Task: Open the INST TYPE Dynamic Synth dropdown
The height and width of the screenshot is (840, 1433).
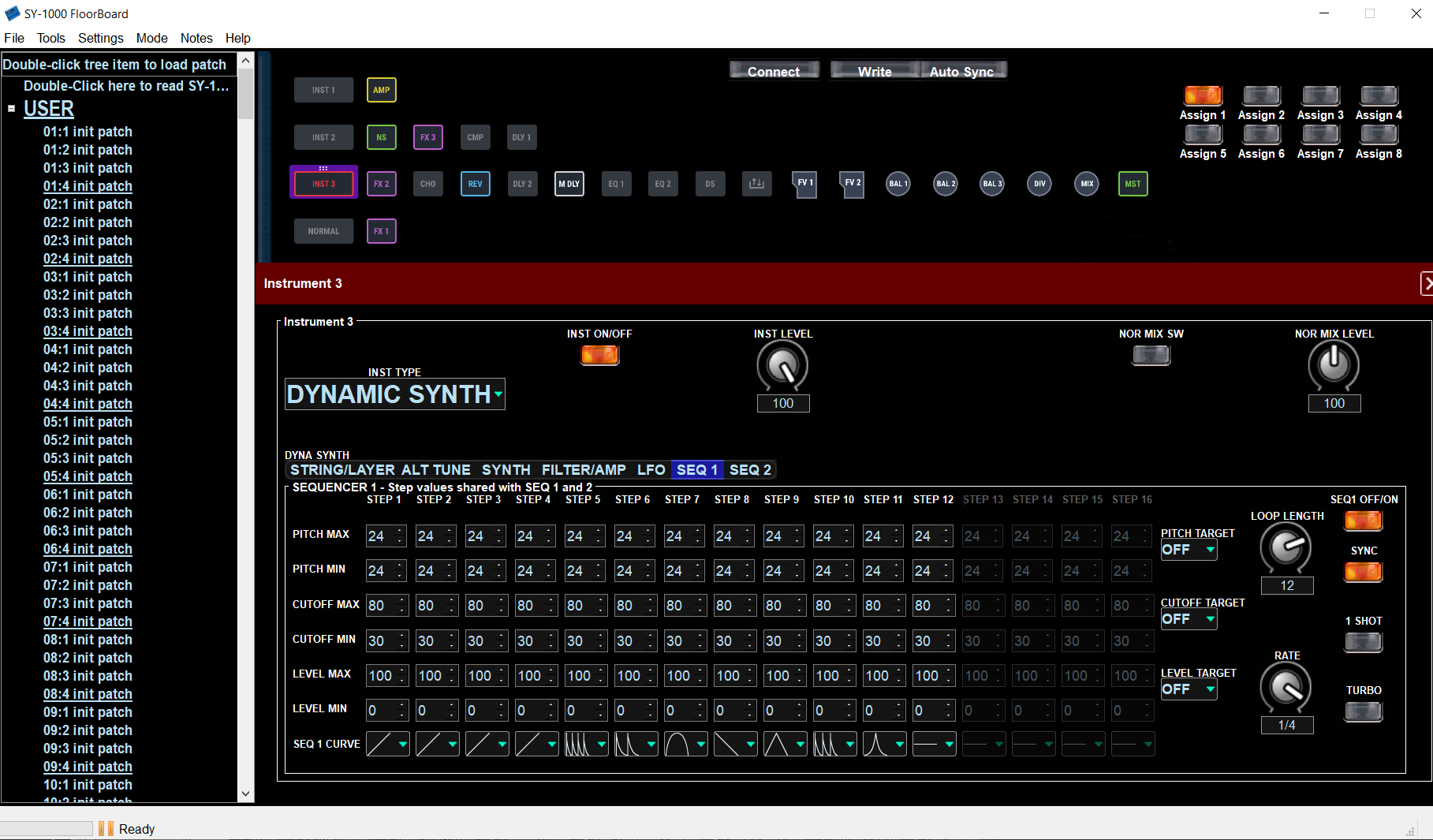Action: pyautogui.click(x=395, y=394)
